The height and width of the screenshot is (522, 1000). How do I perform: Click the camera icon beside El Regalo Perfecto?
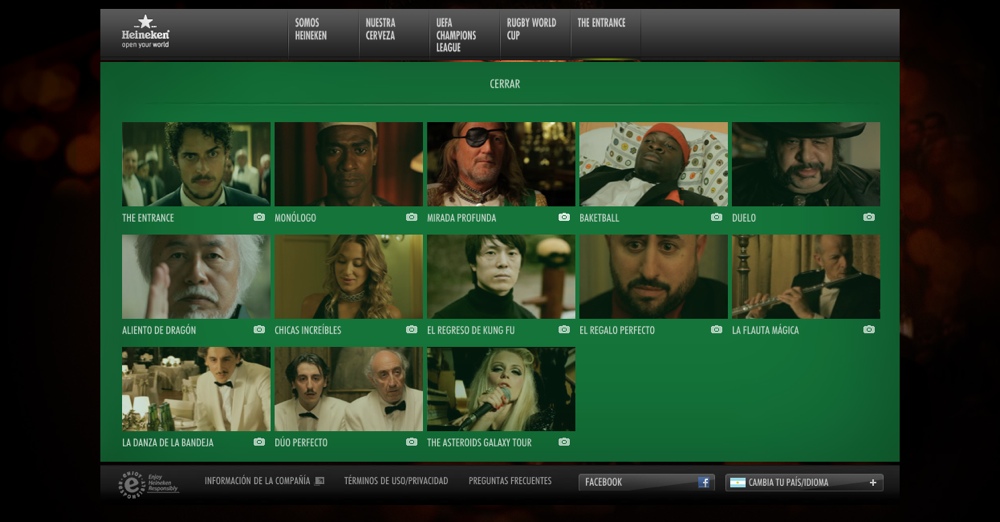tap(716, 329)
